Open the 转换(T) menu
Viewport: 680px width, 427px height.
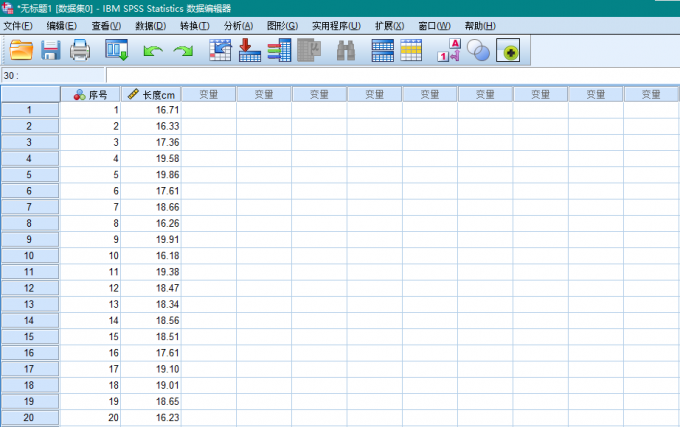point(195,25)
